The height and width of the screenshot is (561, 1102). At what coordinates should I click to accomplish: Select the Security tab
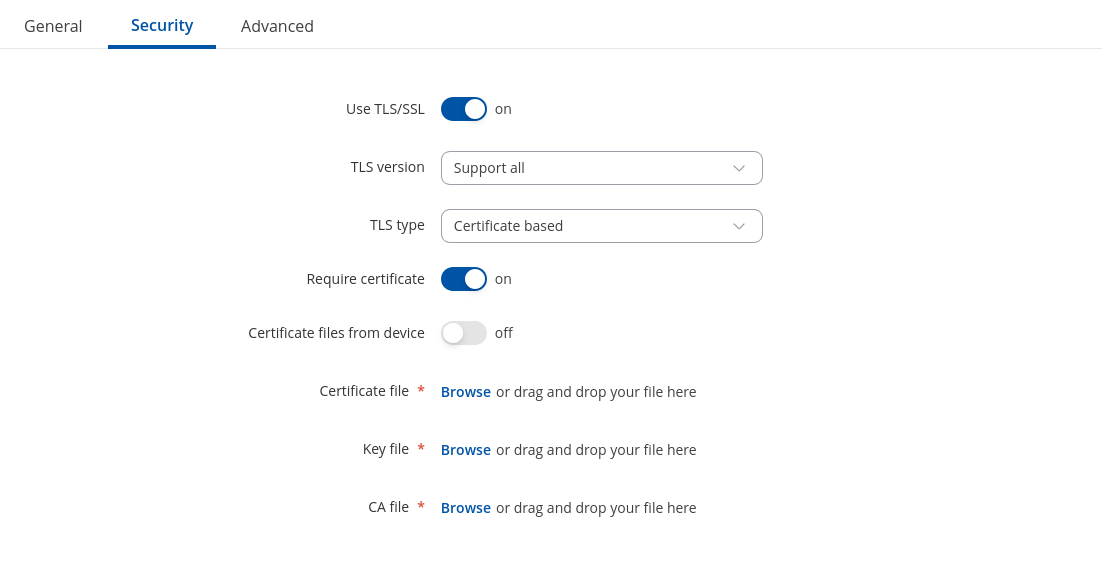(162, 25)
